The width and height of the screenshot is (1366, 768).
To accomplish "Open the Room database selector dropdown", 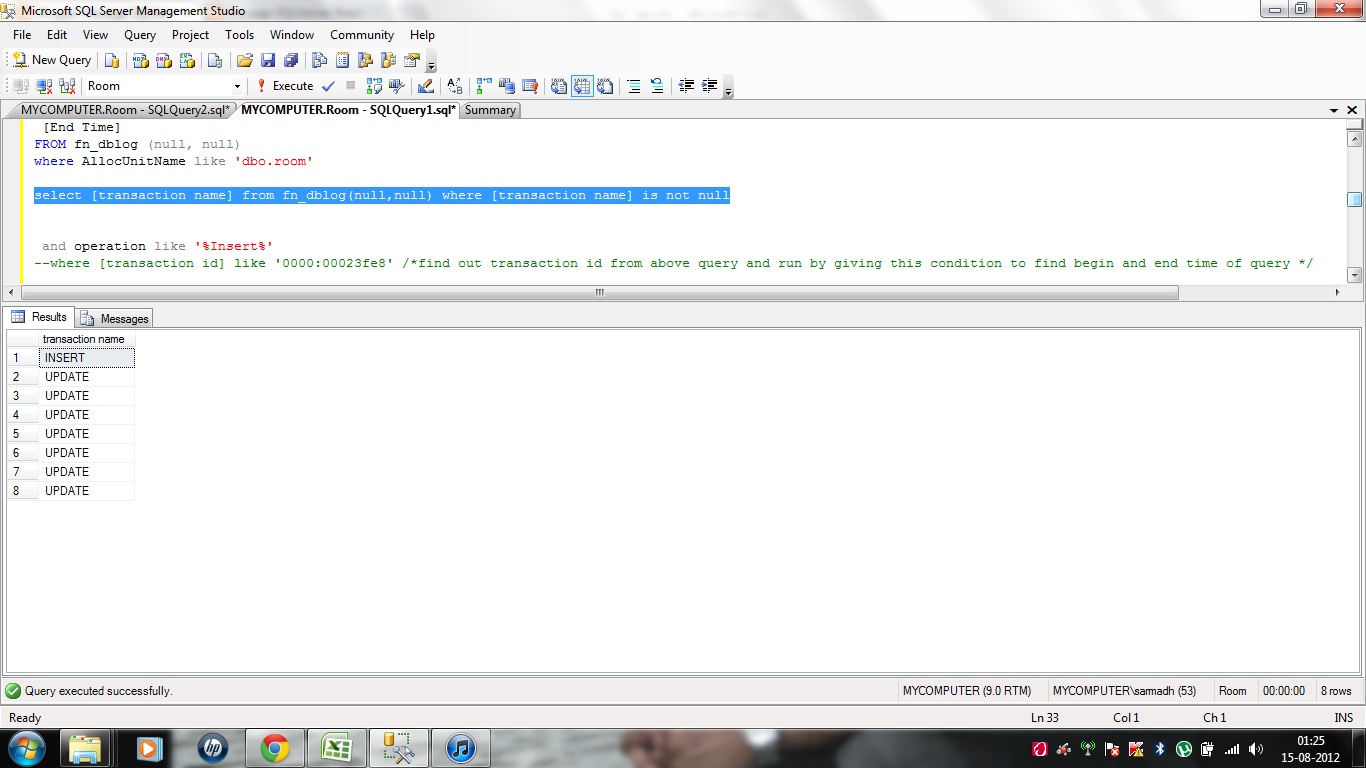I will 237,86.
